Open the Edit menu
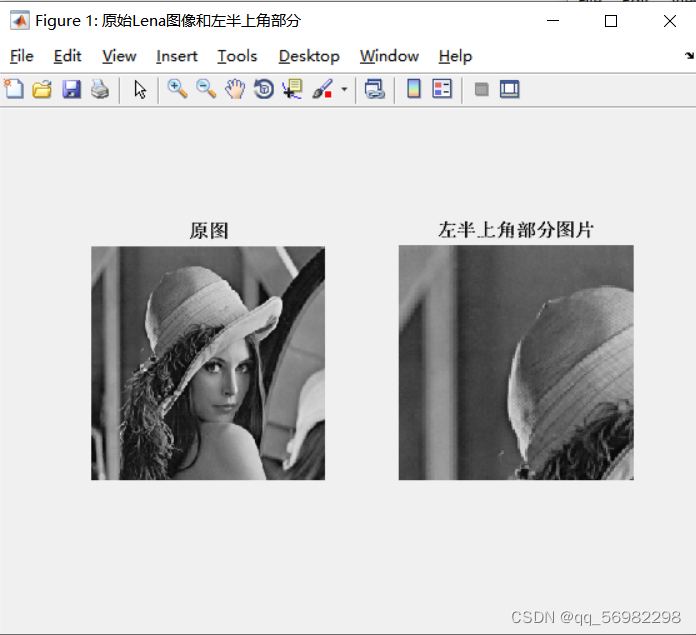This screenshot has height=635, width=696. (67, 56)
